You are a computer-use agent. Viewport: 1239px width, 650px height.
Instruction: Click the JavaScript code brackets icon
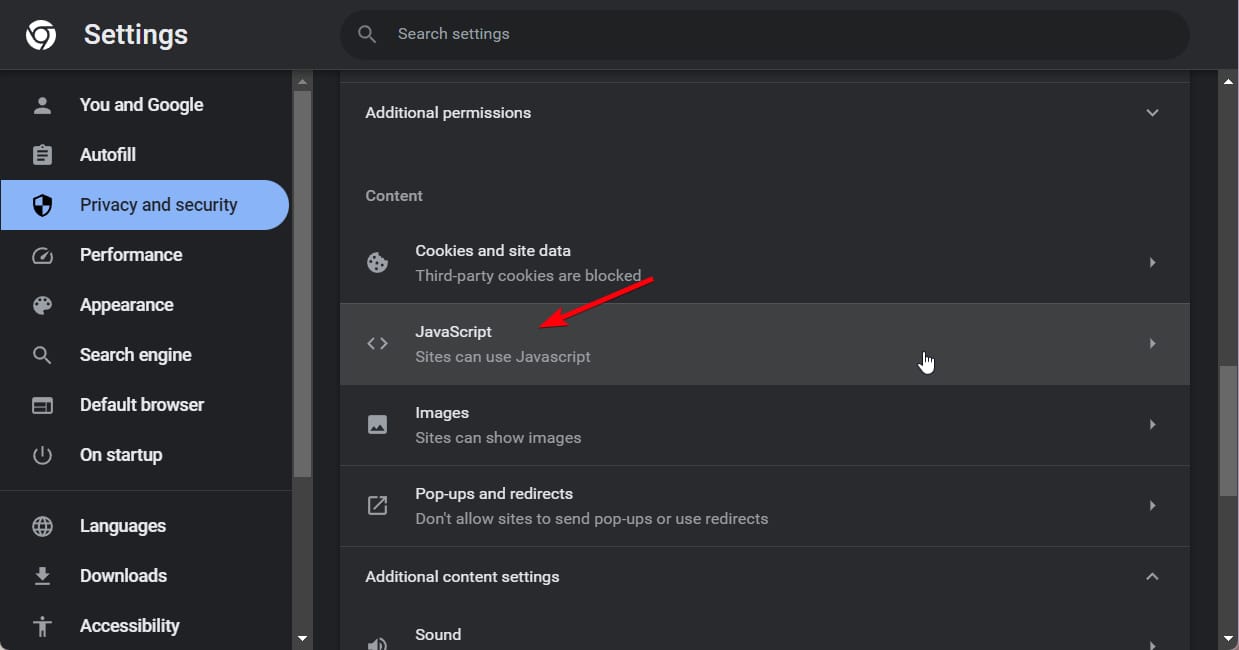click(377, 344)
